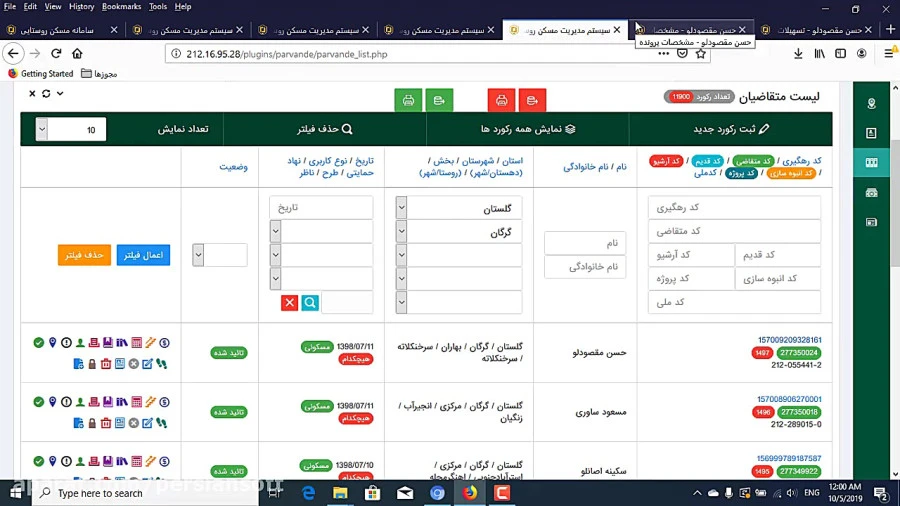Open tracking code link 157009209328161

pyautogui.click(x=789, y=341)
